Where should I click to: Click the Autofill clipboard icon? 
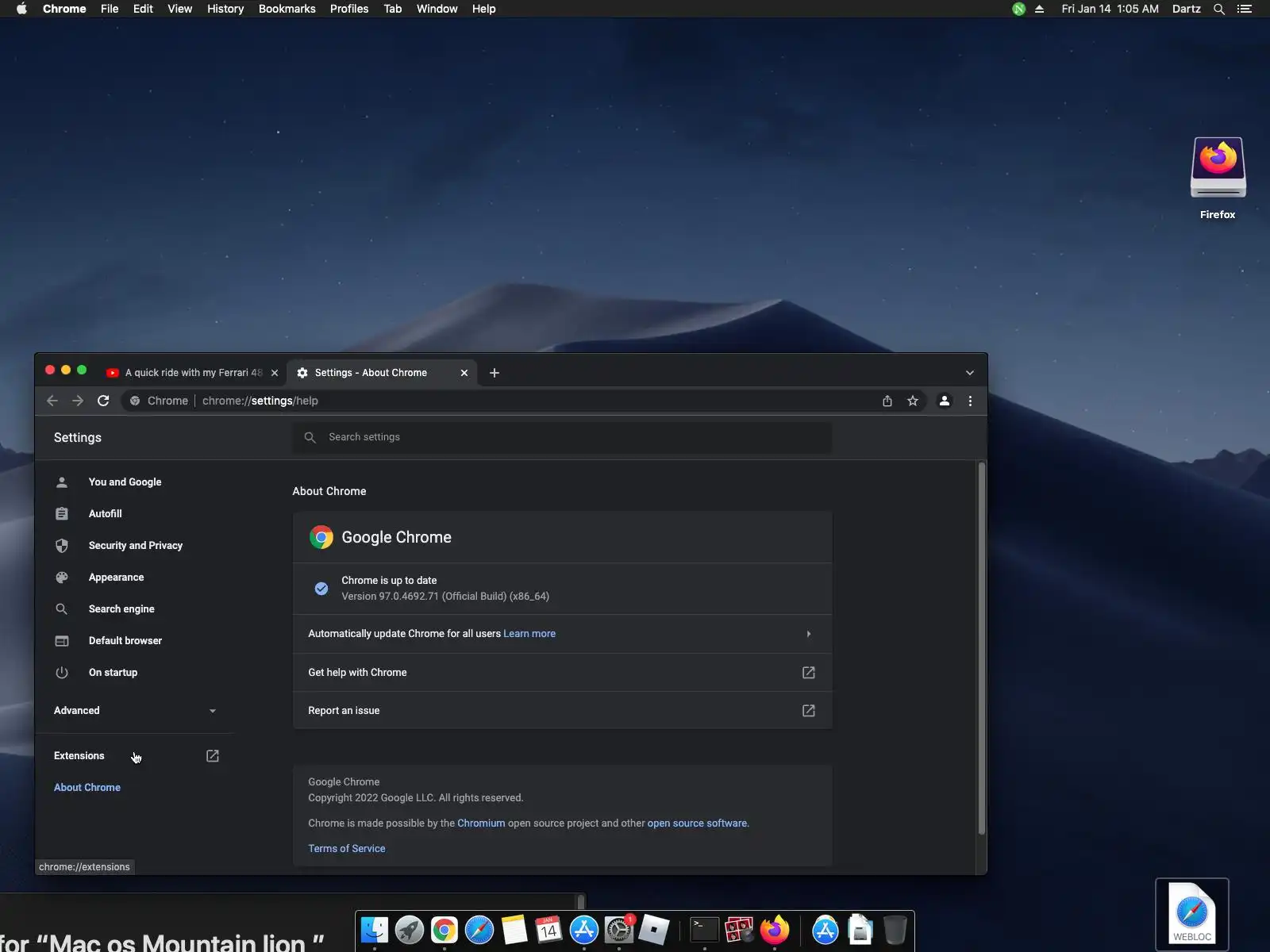click(x=62, y=514)
